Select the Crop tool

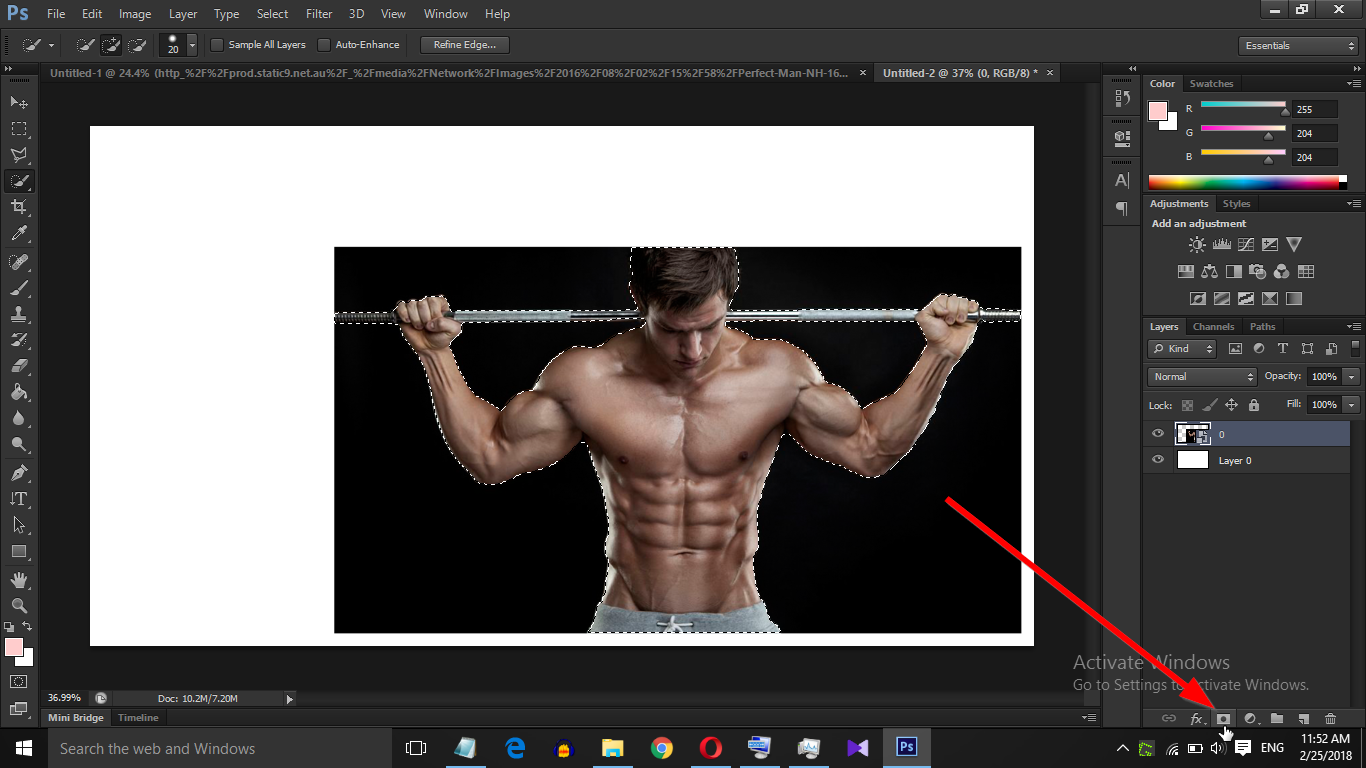click(x=18, y=207)
